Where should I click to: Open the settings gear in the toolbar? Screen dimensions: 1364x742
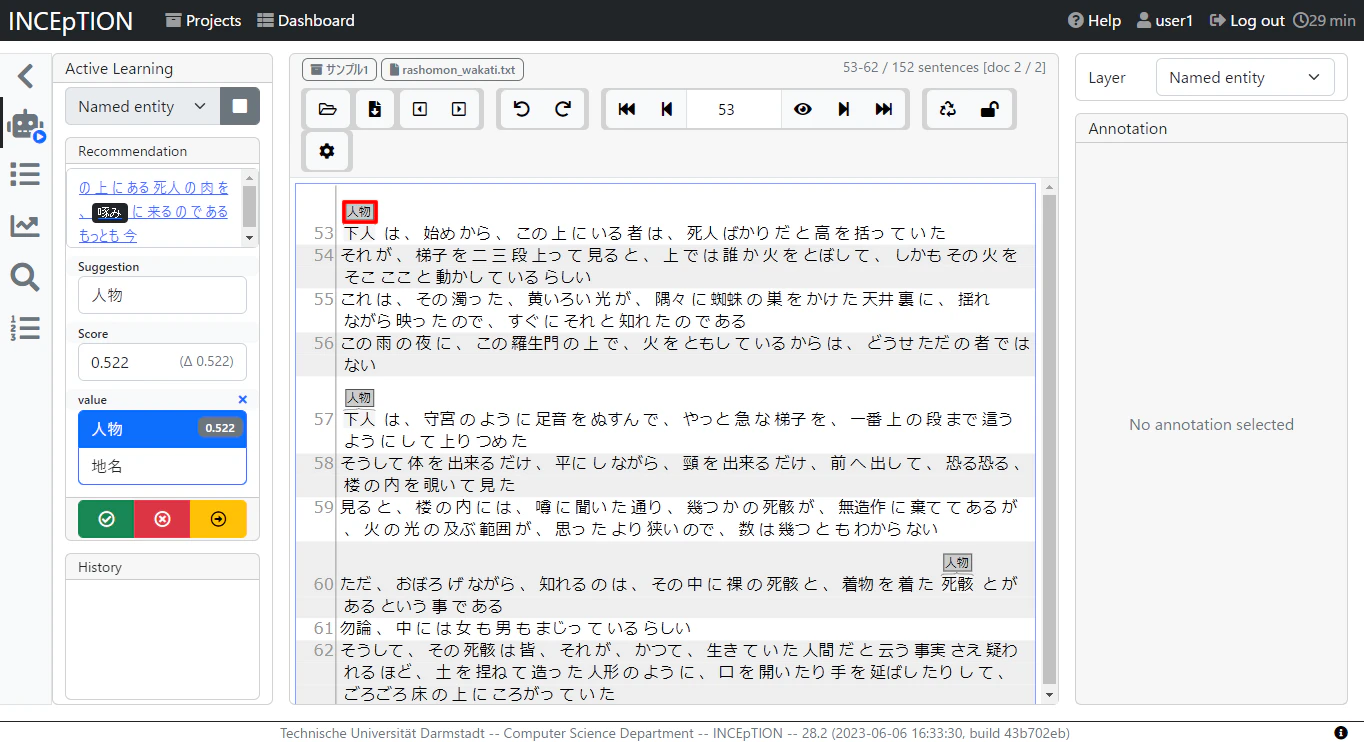point(327,151)
